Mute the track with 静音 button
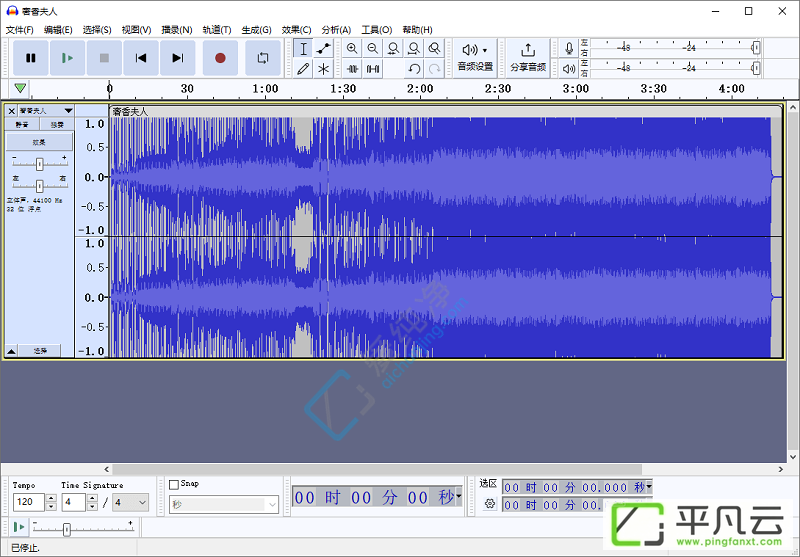The width and height of the screenshot is (800, 557). pos(22,124)
